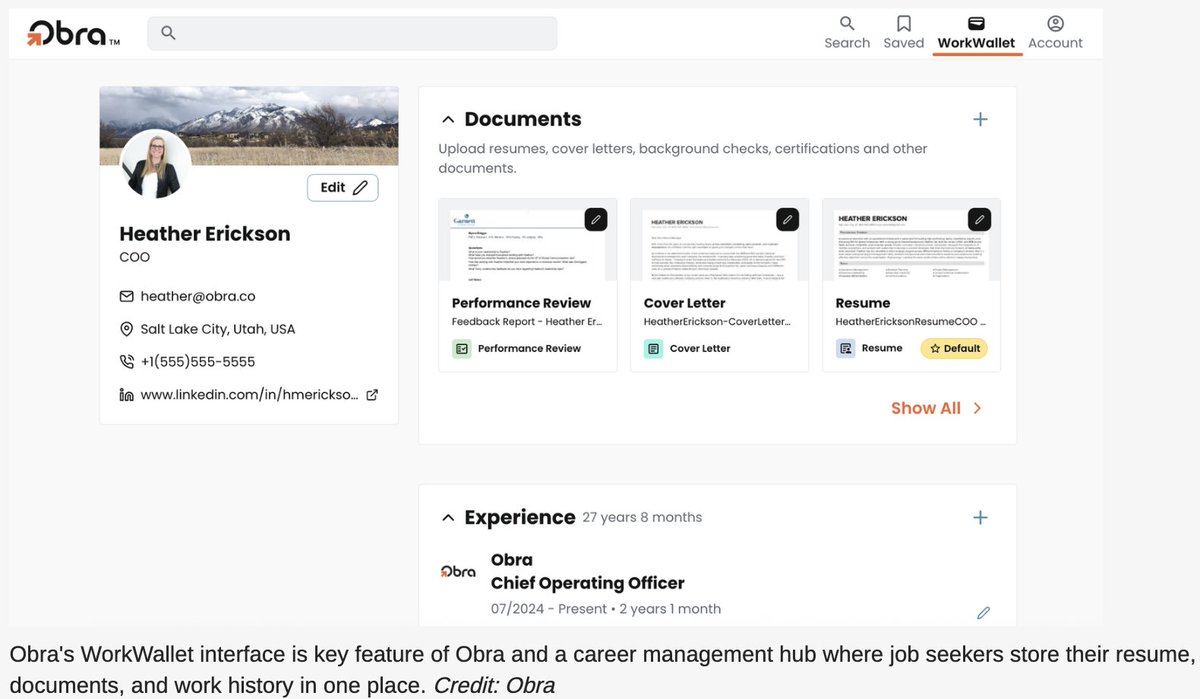
Task: Click Chief Operating Officer job title
Action: [588, 583]
